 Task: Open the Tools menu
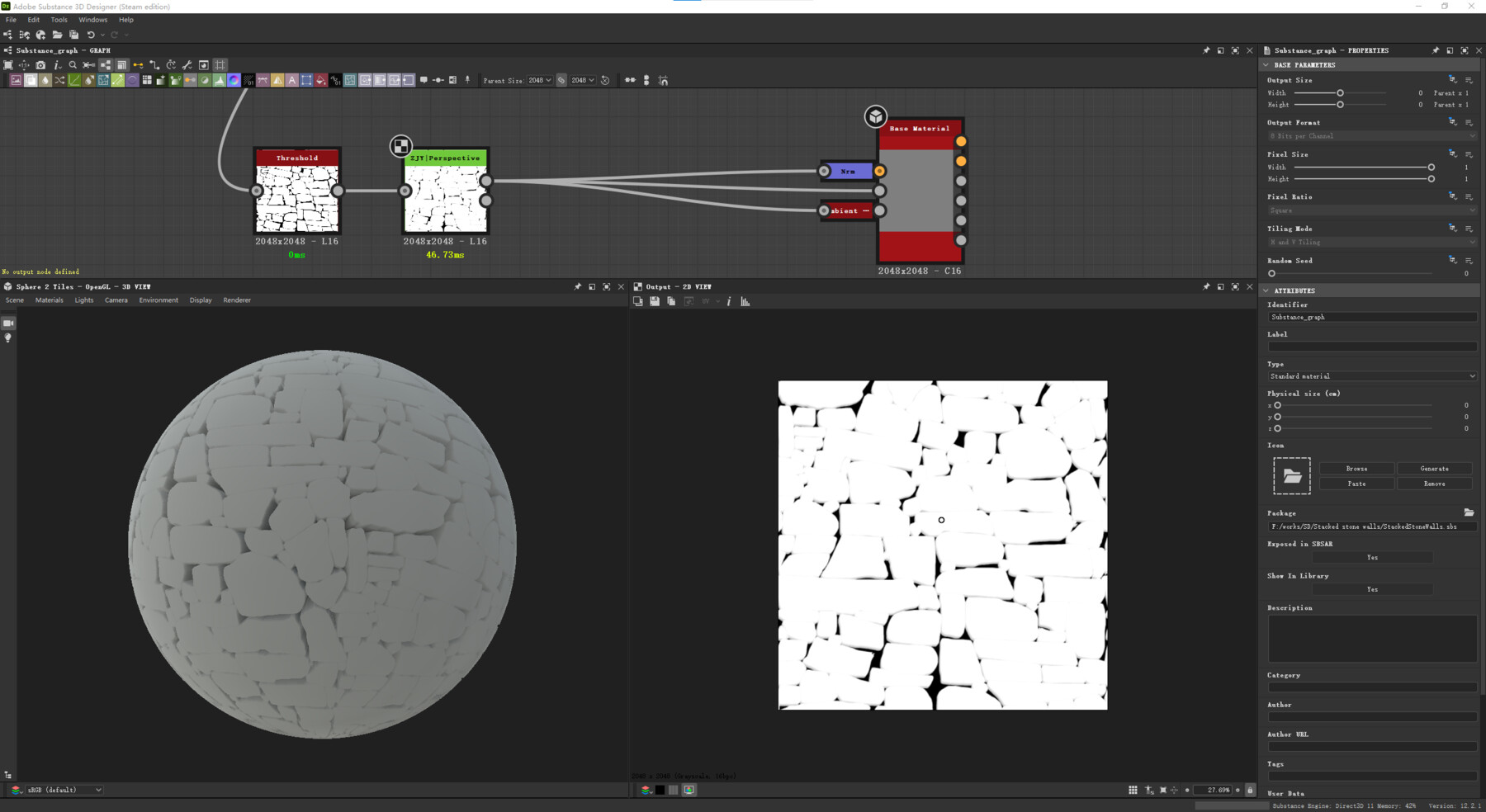click(x=58, y=19)
